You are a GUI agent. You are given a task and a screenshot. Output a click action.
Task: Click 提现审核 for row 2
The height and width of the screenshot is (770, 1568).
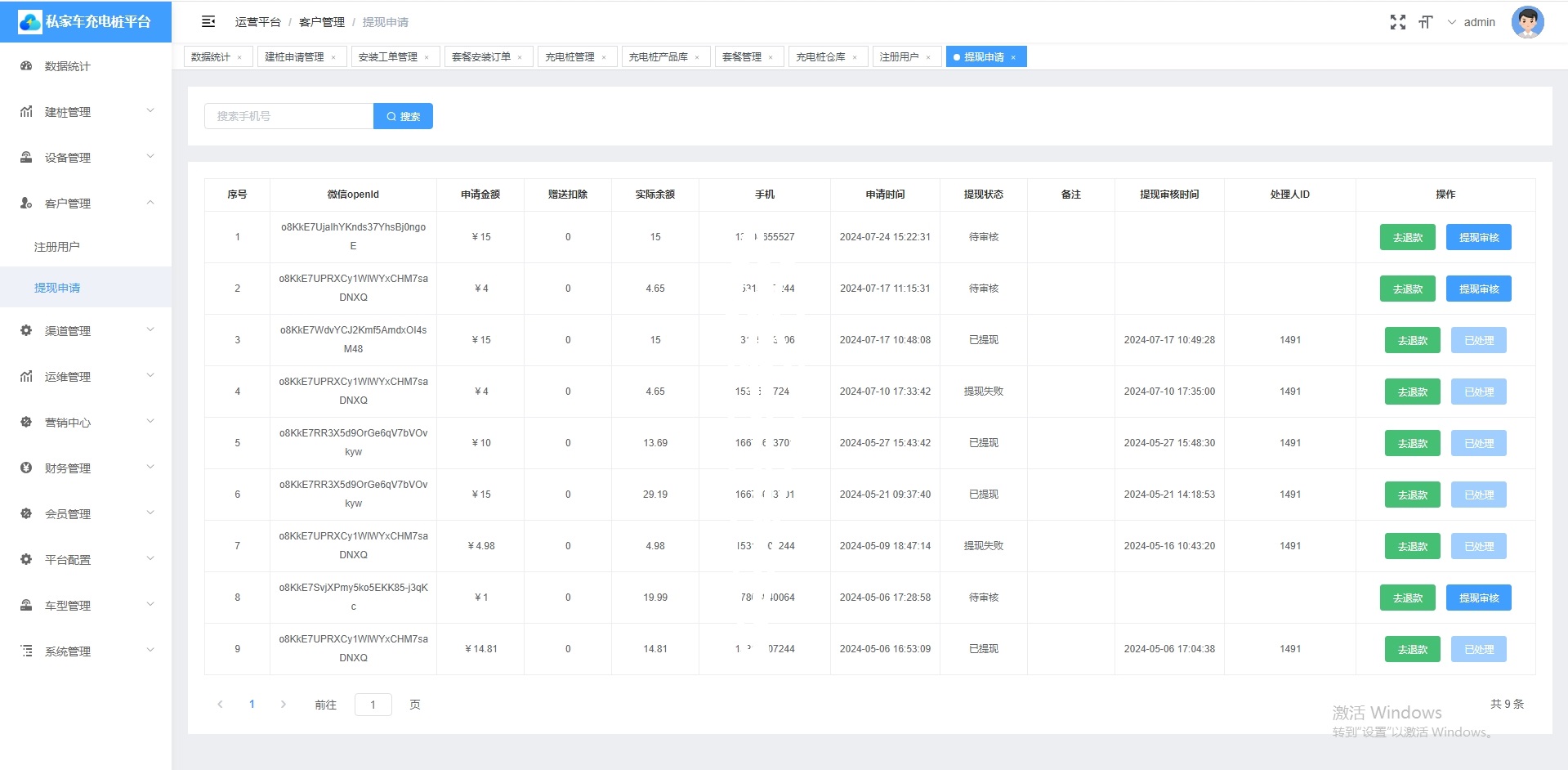pyautogui.click(x=1479, y=289)
